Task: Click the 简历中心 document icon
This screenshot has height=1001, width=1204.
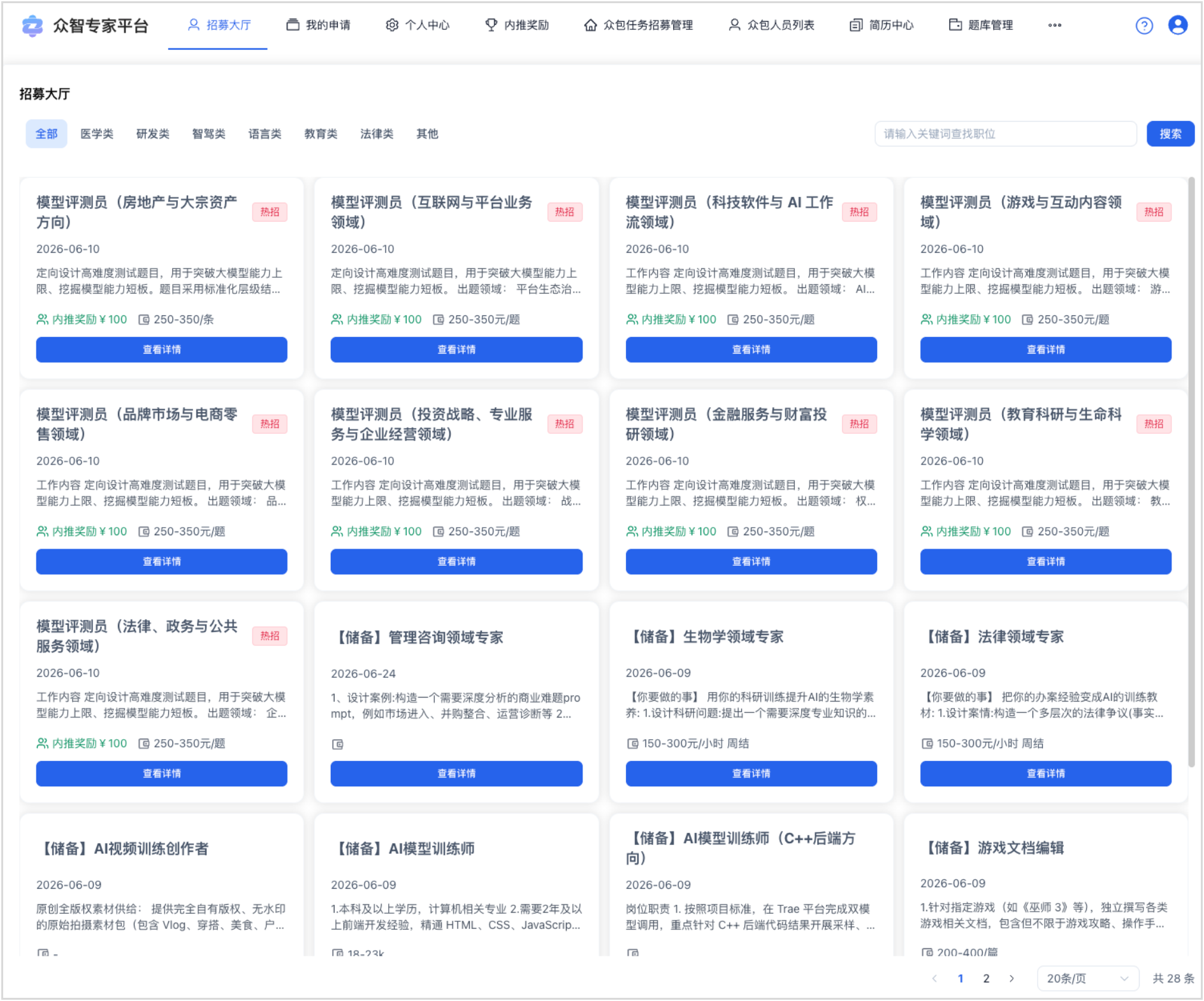Action: (856, 25)
